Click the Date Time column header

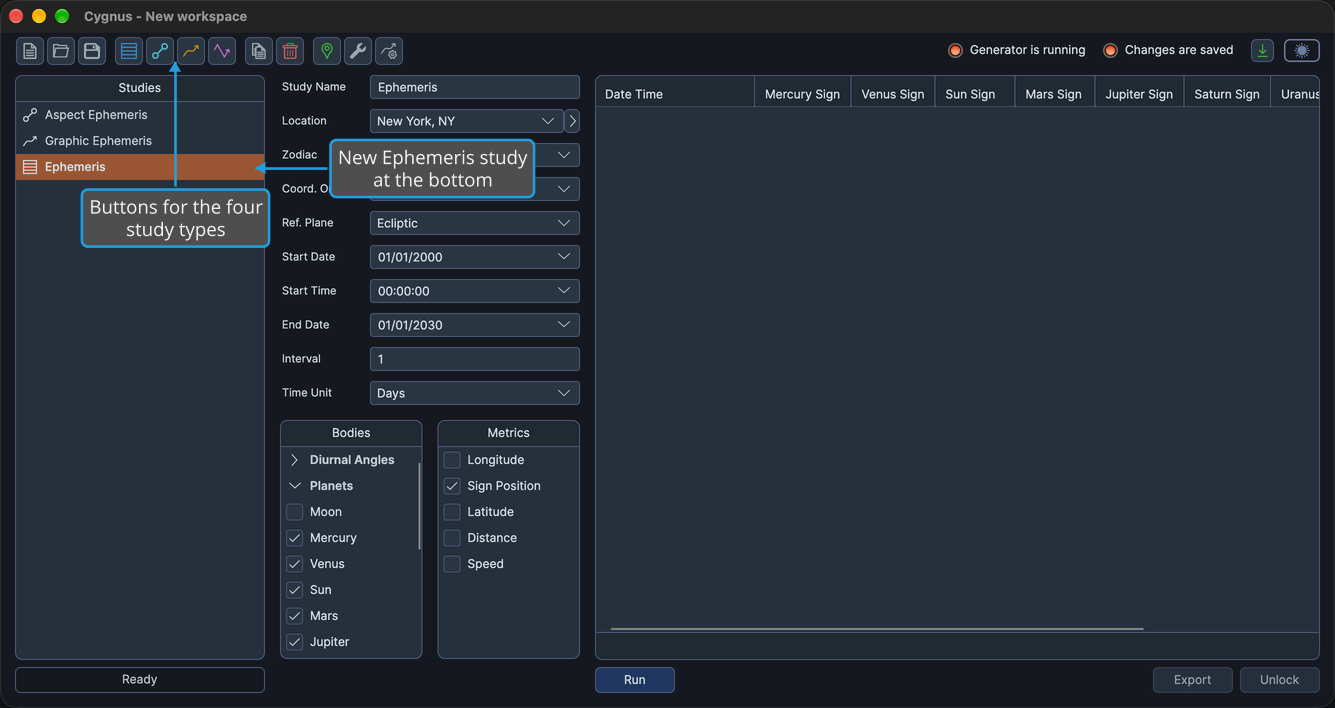pyautogui.click(x=675, y=94)
